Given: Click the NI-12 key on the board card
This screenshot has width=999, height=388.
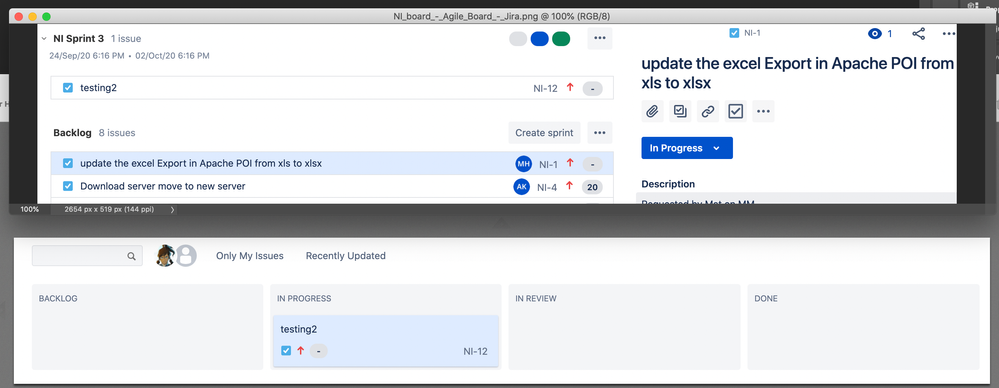Looking at the screenshot, I should [x=476, y=351].
